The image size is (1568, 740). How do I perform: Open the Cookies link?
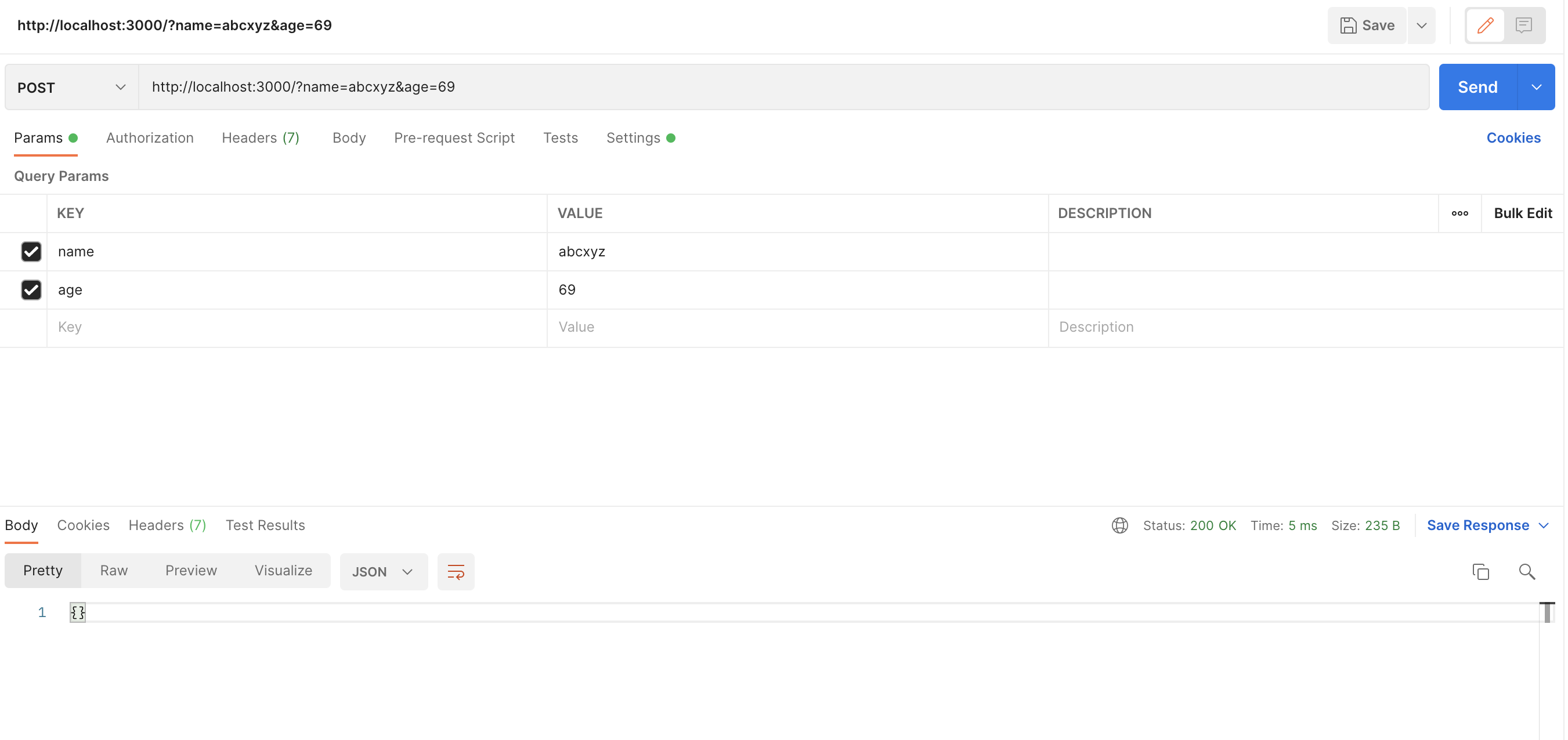[1513, 138]
